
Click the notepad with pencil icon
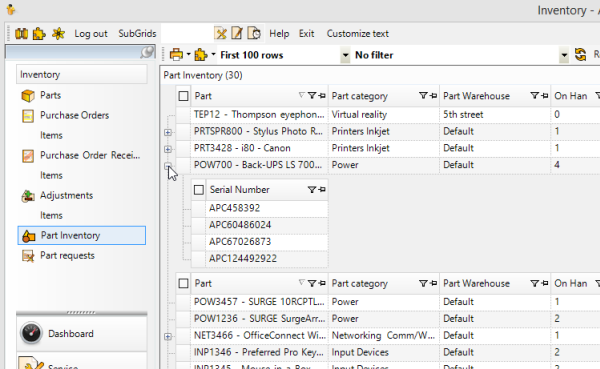(x=237, y=34)
